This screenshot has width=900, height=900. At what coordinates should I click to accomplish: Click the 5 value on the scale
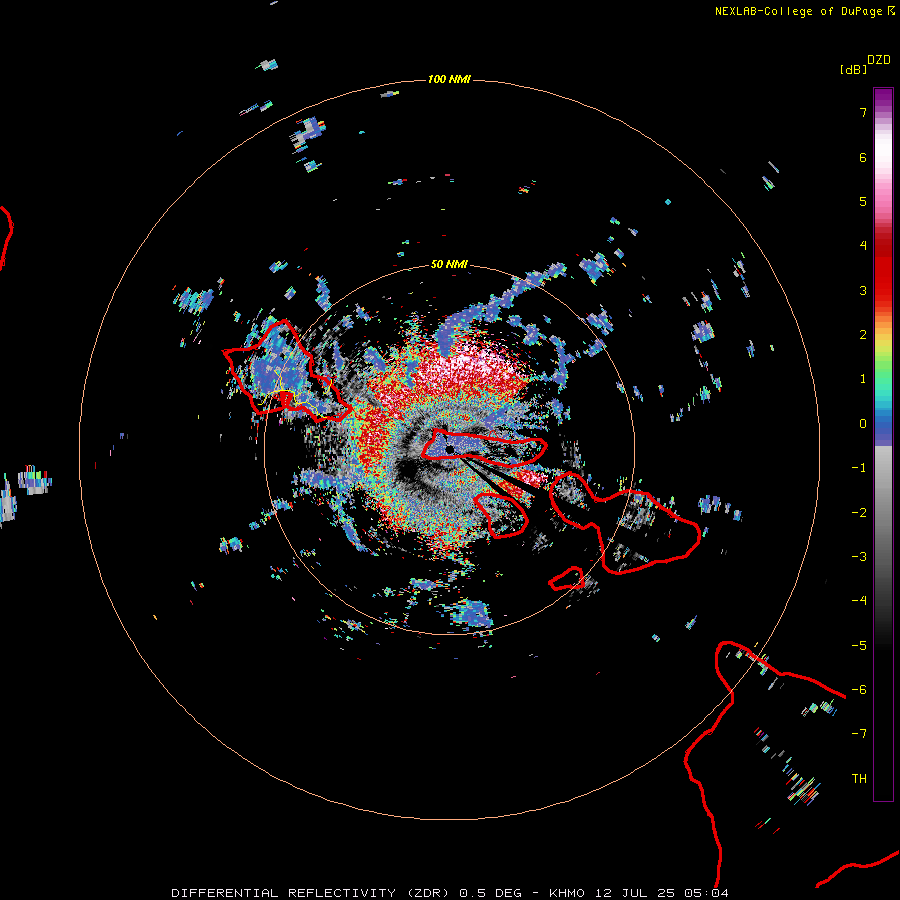coord(863,201)
